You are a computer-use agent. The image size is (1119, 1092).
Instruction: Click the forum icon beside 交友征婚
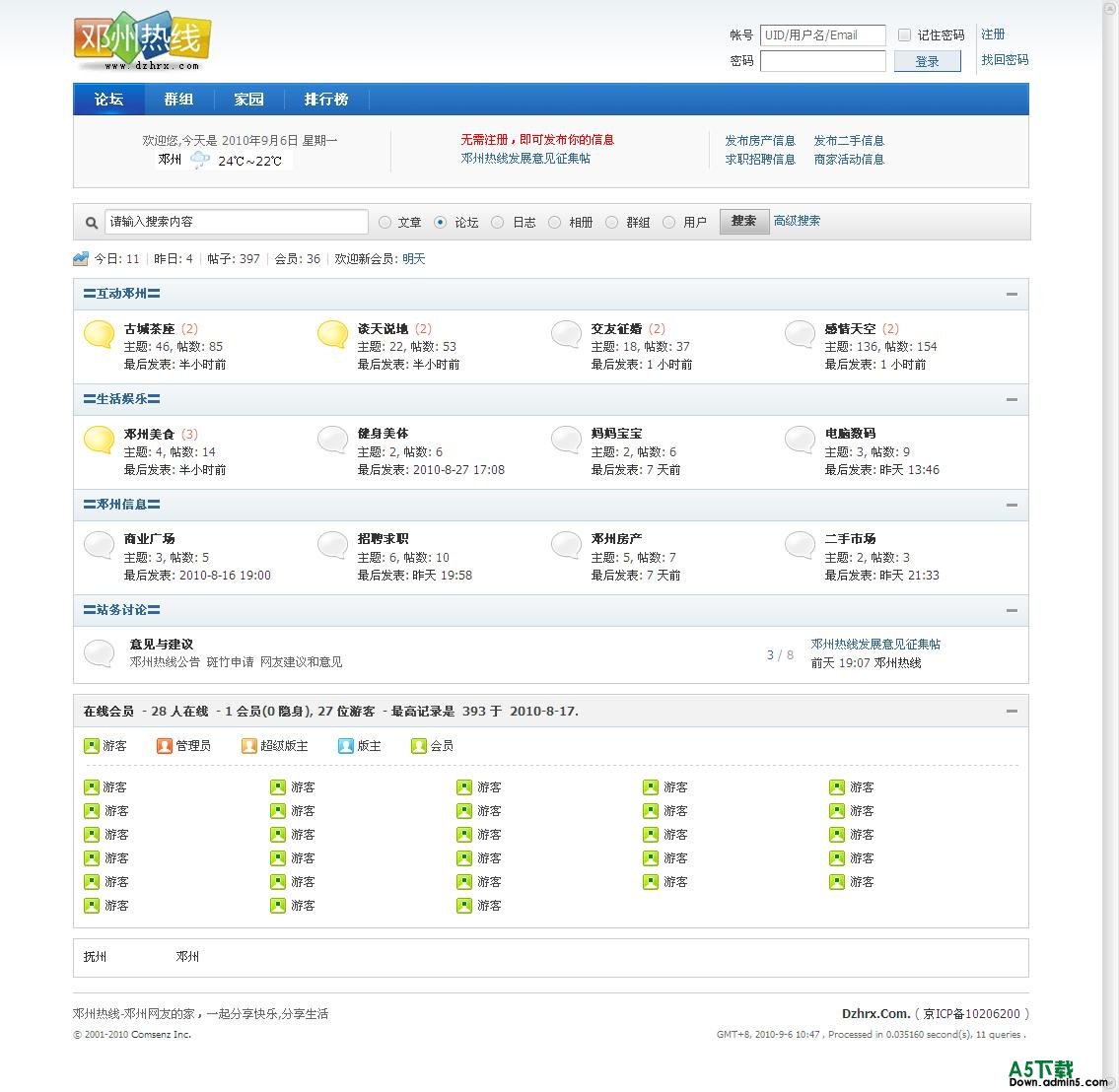(566, 335)
